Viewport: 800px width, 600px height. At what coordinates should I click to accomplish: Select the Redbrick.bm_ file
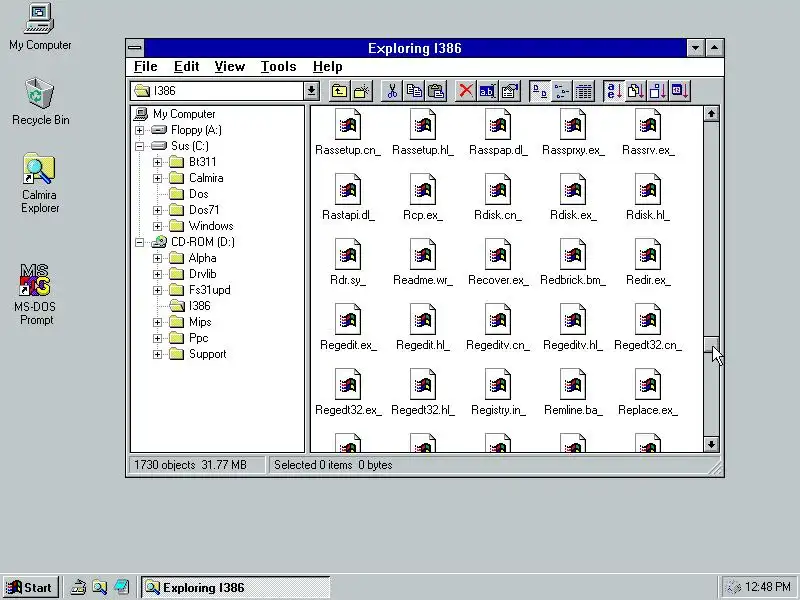pyautogui.click(x=573, y=262)
